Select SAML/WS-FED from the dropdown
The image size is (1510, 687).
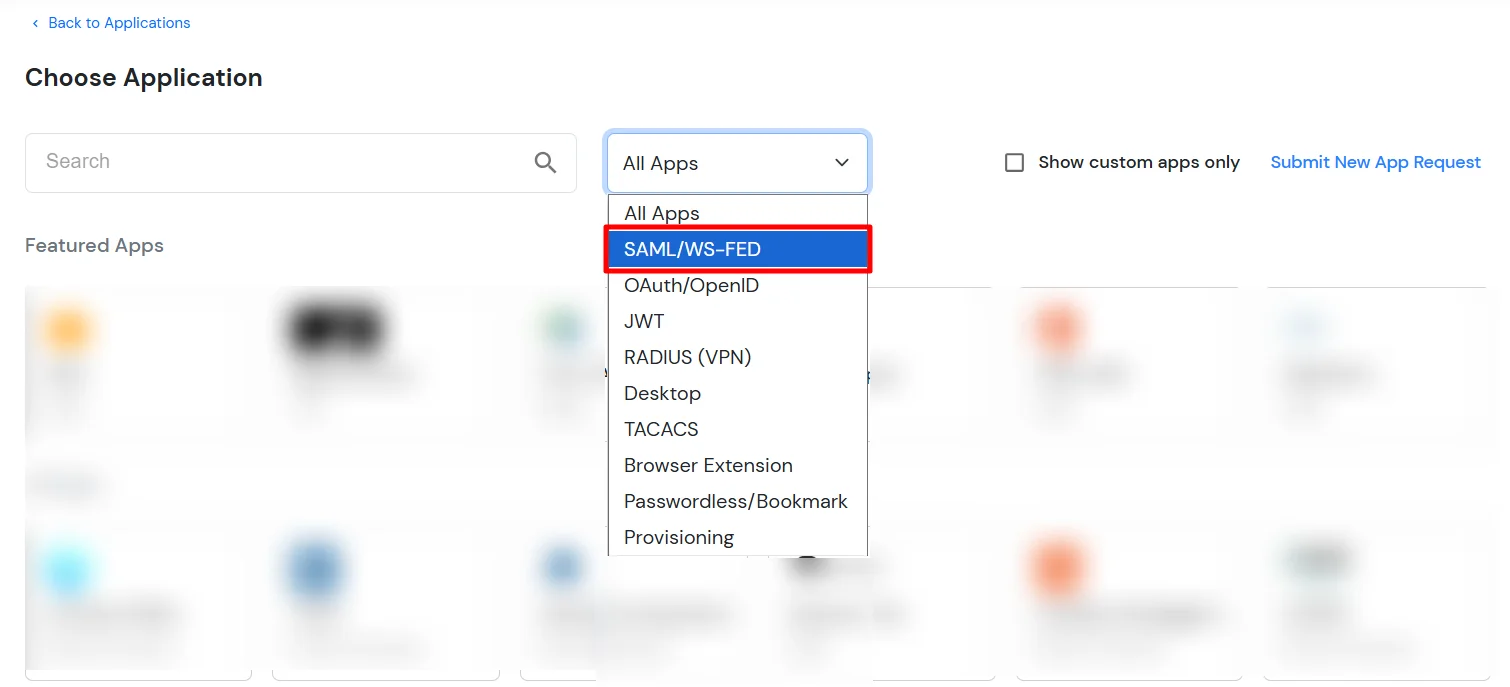tap(692, 249)
